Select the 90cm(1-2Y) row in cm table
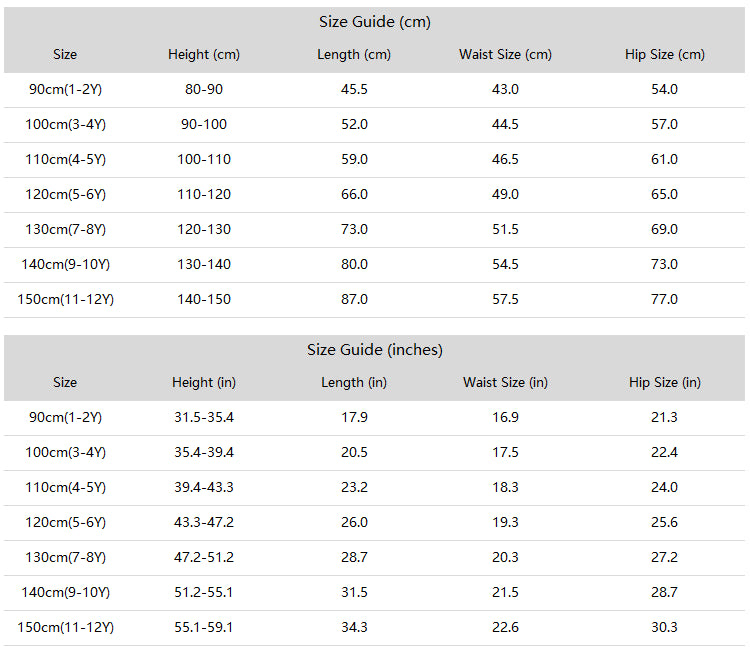Screen dimensions: 750x650 [x=375, y=89]
